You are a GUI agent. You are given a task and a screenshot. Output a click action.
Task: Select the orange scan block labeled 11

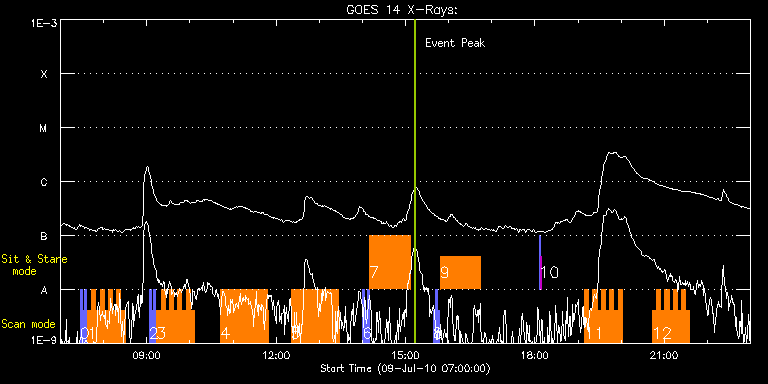603,316
